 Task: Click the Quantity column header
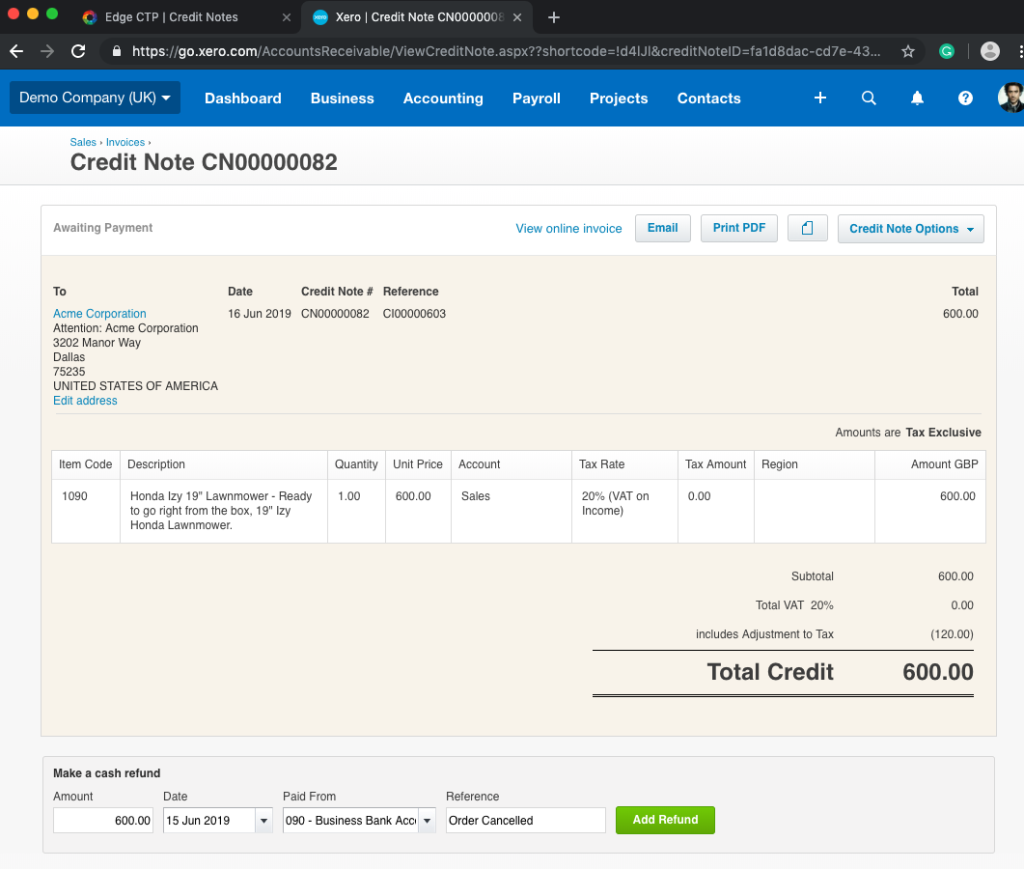click(356, 464)
